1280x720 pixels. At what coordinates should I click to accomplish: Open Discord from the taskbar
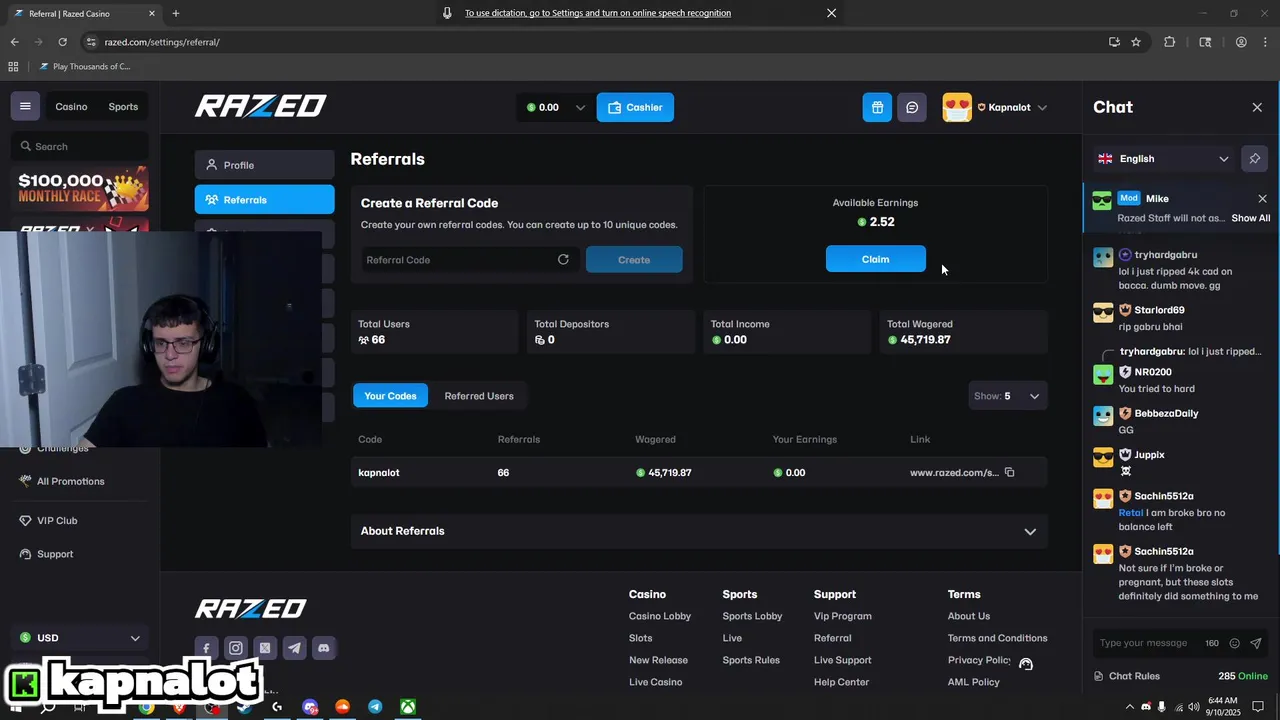tap(310, 707)
